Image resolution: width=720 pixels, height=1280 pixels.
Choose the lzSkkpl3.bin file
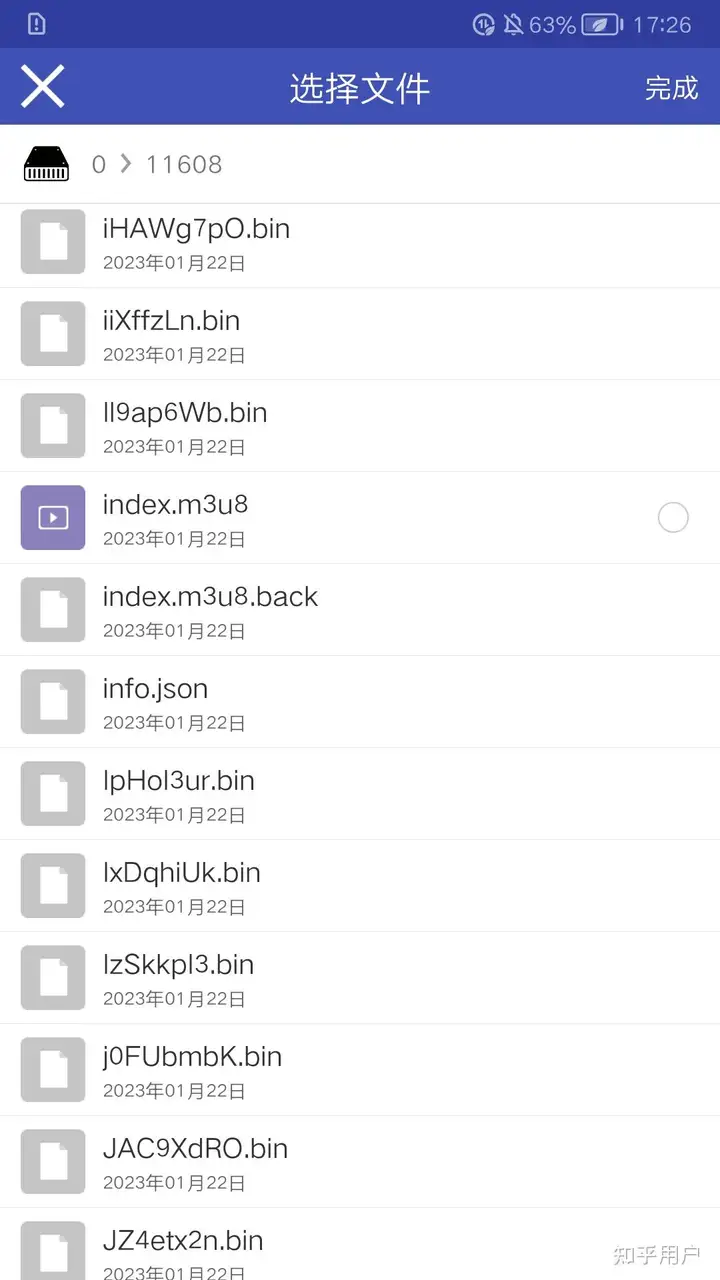(x=360, y=978)
